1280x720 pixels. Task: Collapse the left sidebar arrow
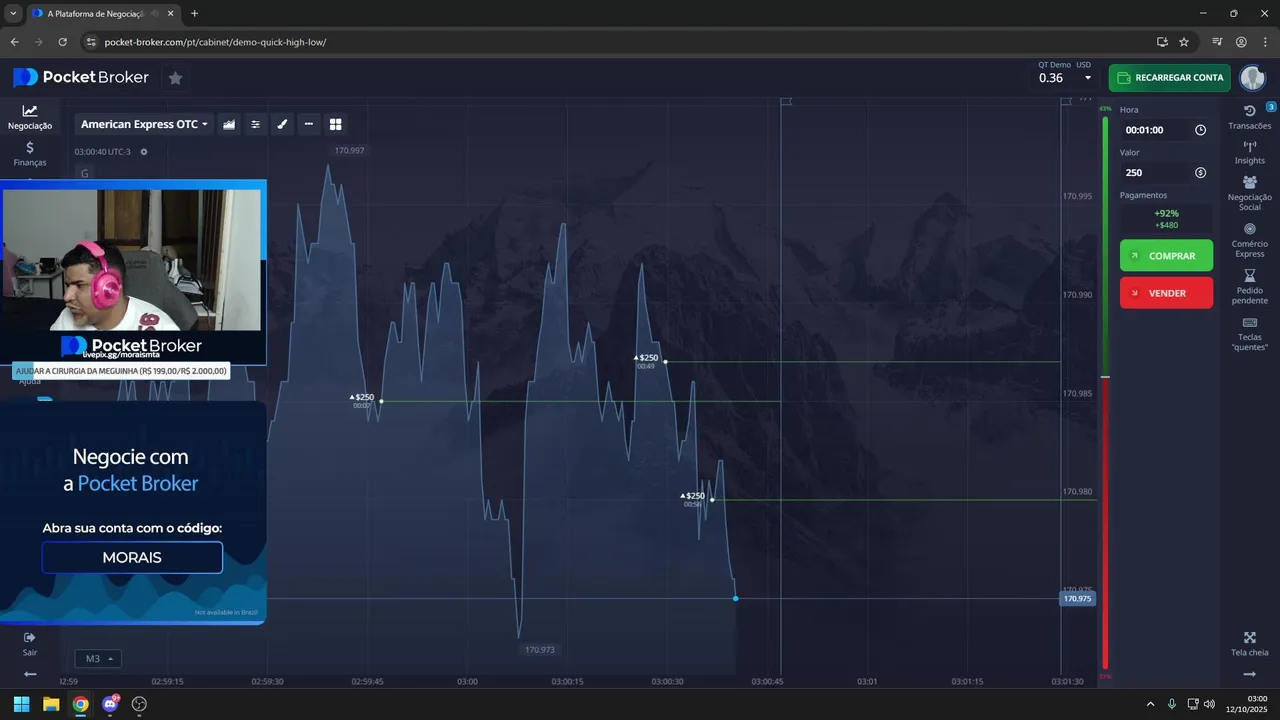tap(30, 674)
